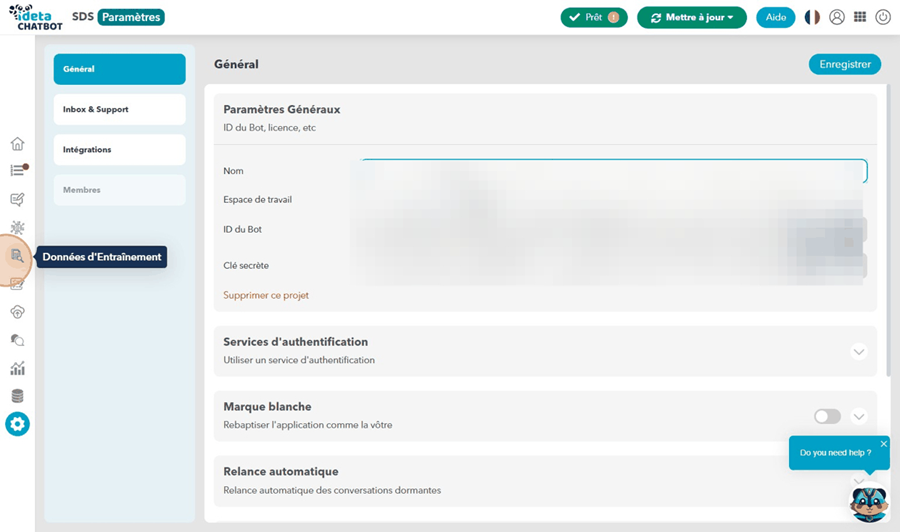Click the database stack icon in the sidebar
The image size is (900, 532).
(17, 396)
